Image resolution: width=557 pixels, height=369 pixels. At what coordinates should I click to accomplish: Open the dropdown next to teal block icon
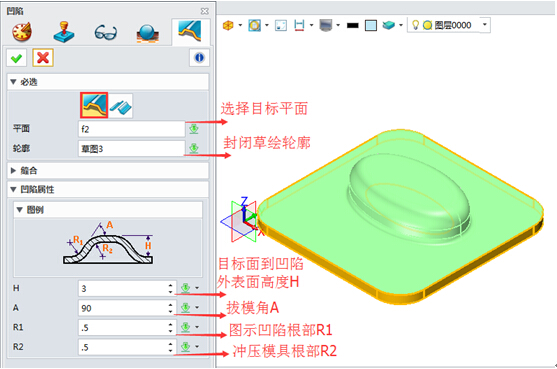tap(401, 25)
